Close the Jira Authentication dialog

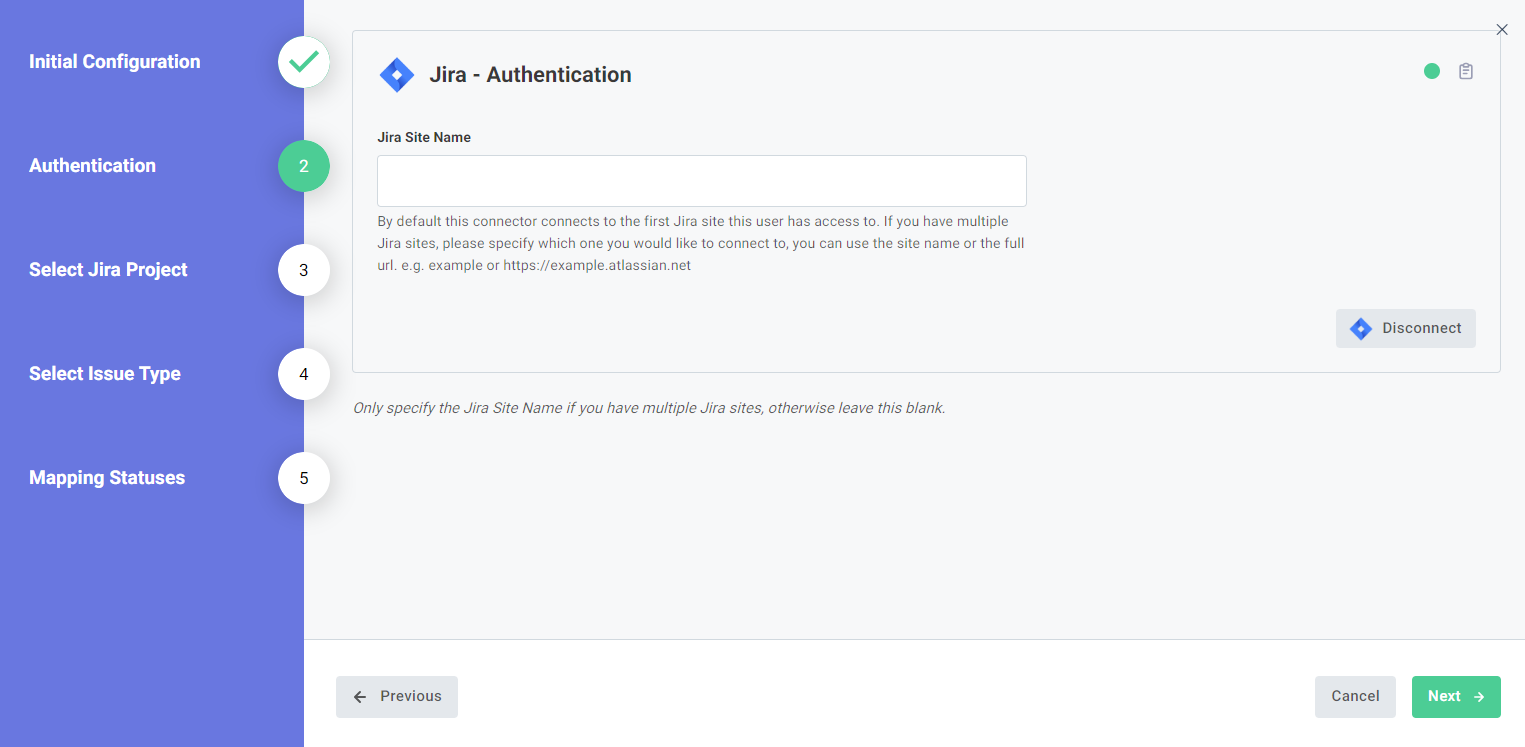[x=1501, y=29]
